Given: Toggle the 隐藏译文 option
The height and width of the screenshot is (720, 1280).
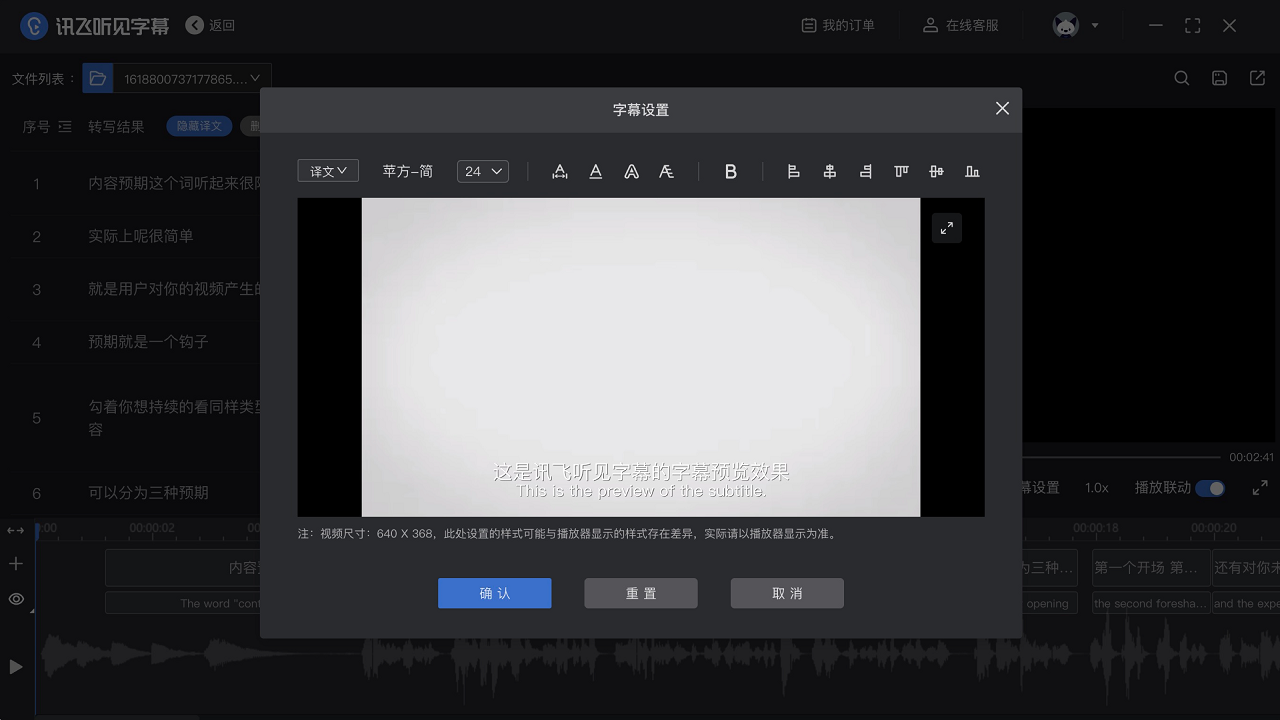Looking at the screenshot, I should point(198,126).
